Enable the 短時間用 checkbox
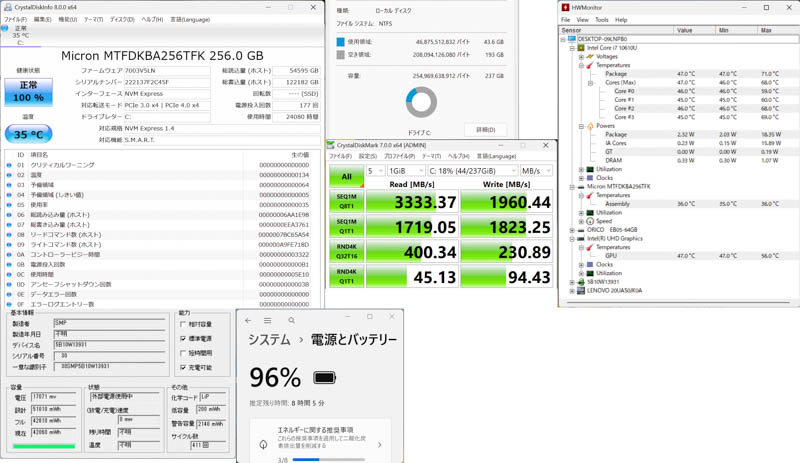 (x=183, y=353)
